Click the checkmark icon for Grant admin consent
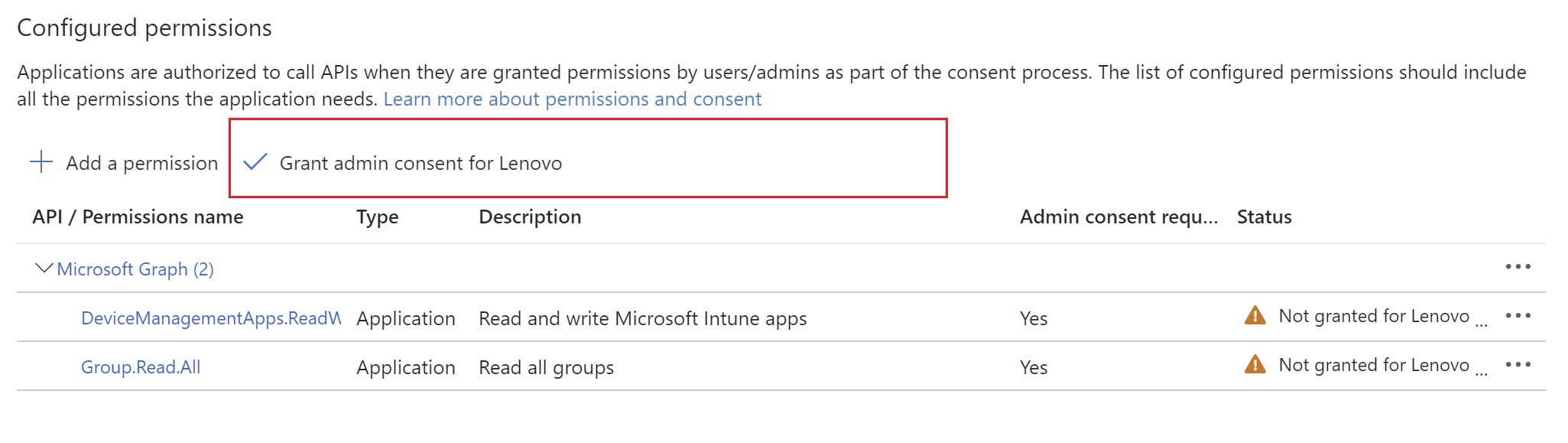 pyautogui.click(x=255, y=162)
